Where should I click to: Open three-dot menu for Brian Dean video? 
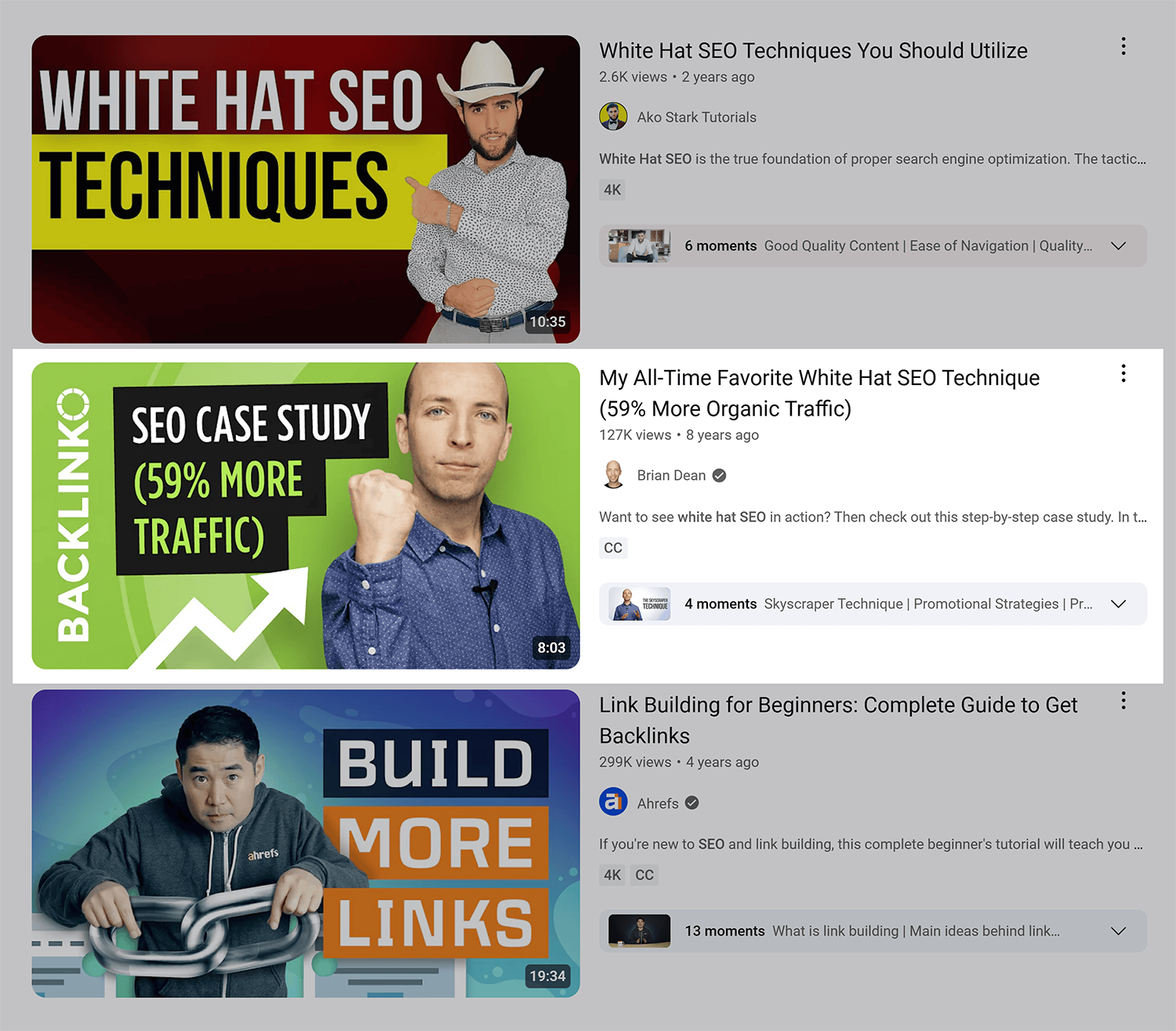[x=1123, y=373]
